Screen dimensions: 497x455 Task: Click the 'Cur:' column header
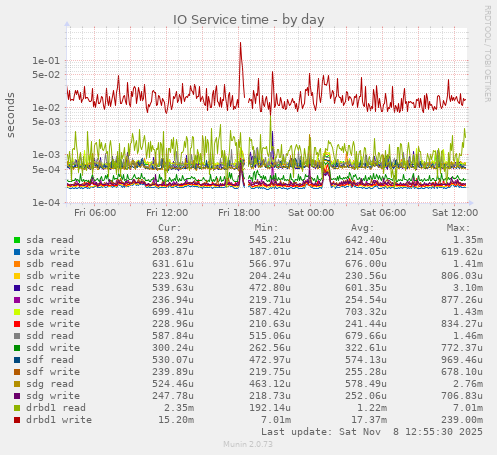pos(170,228)
